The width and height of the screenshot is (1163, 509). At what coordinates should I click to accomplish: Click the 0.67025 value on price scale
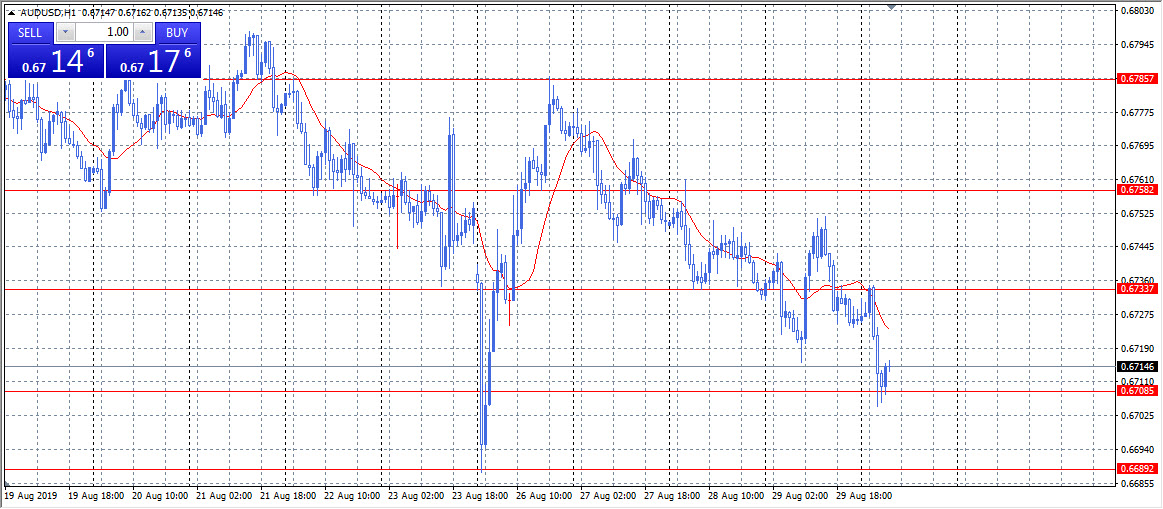pos(1138,416)
